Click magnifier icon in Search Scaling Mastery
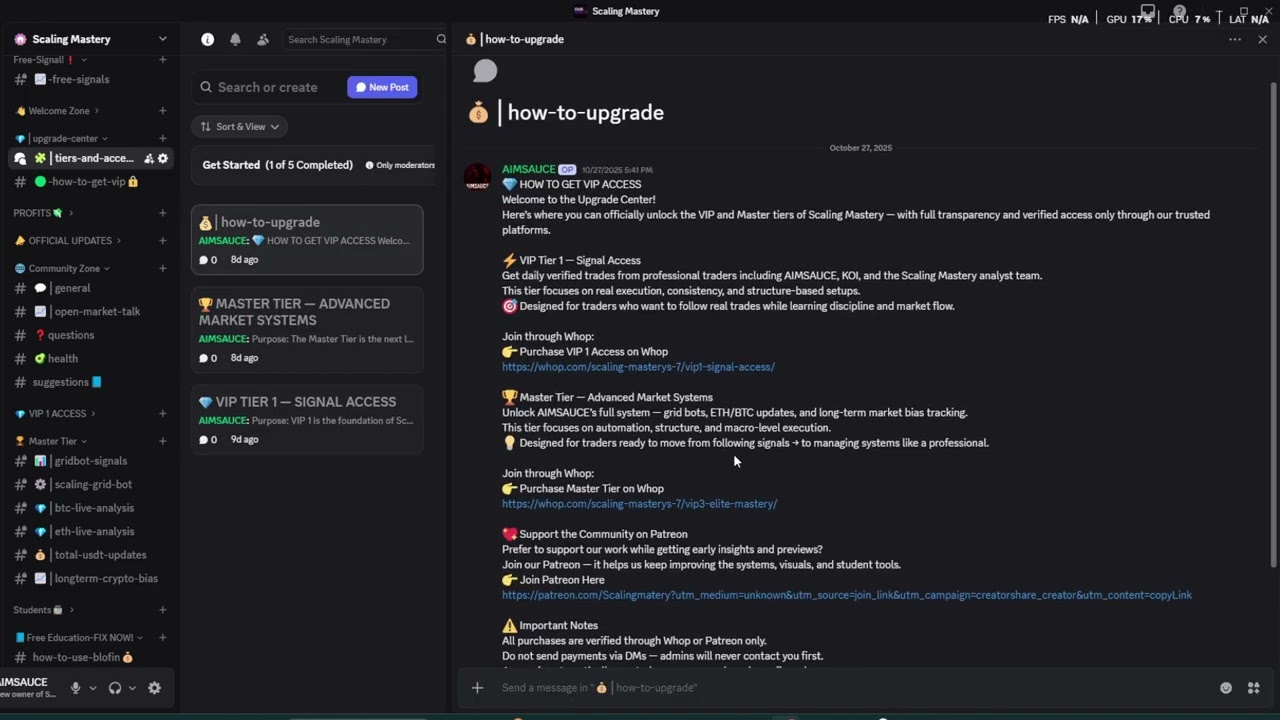The height and width of the screenshot is (720, 1280). point(441,39)
